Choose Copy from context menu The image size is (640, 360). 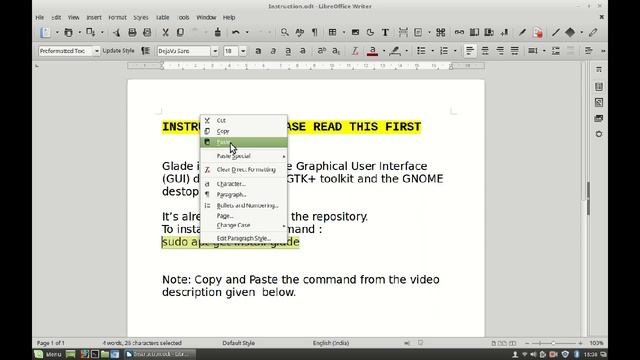click(x=244, y=131)
